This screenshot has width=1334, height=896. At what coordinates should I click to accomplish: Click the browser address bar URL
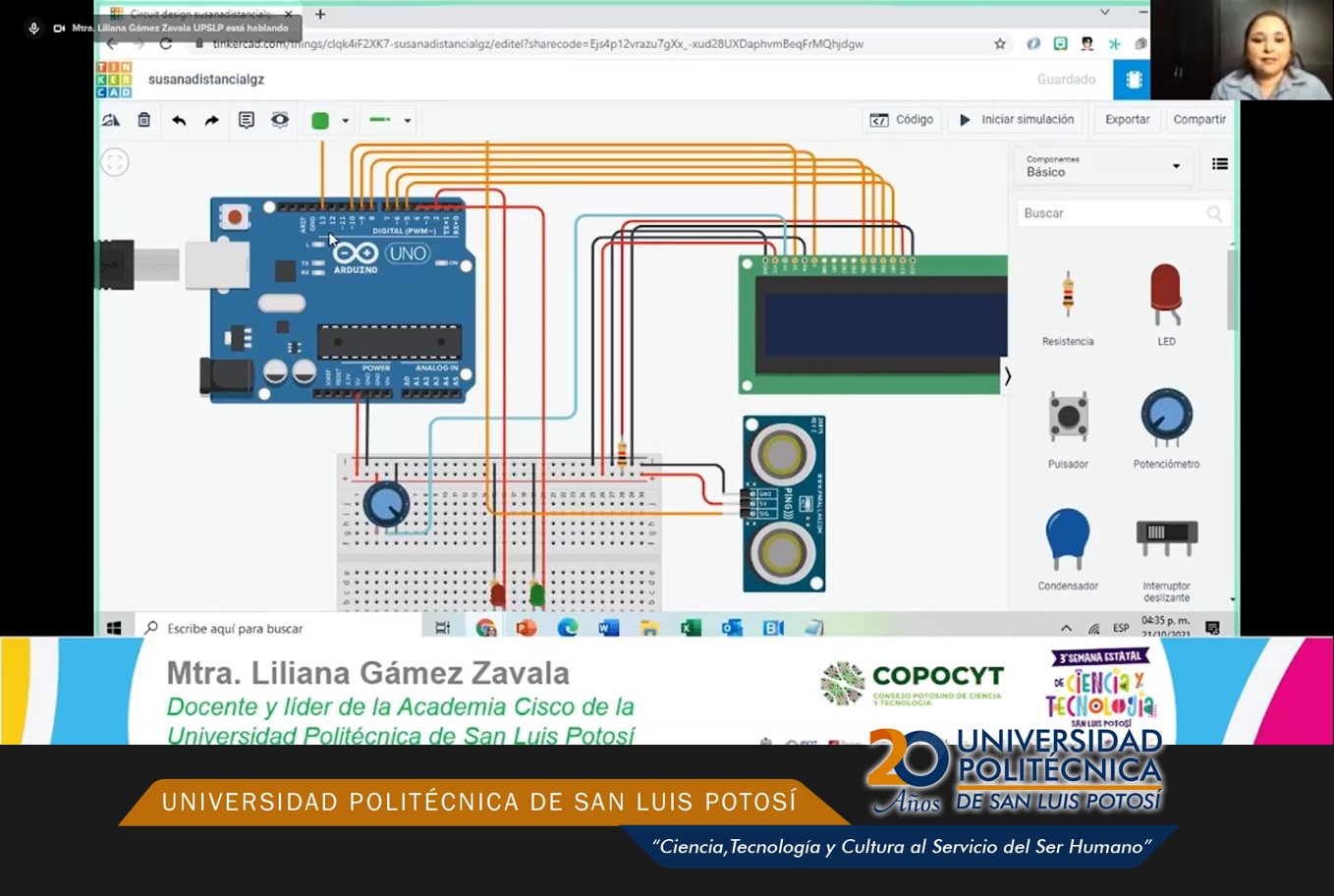[538, 44]
